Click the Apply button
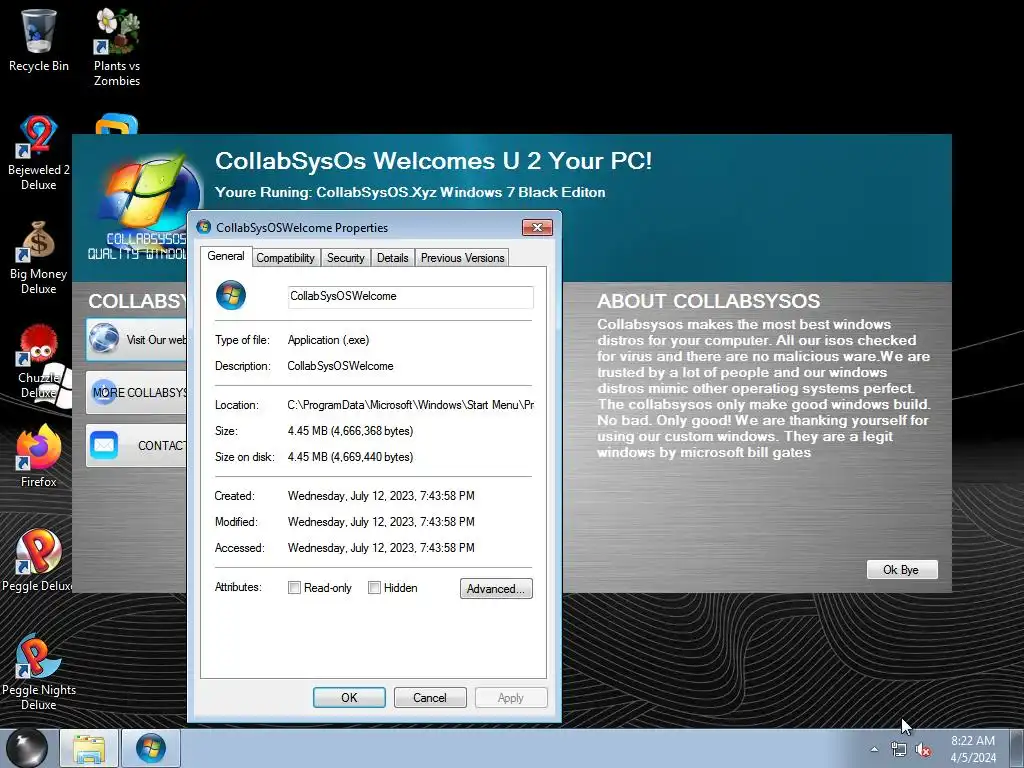Viewport: 1024px width, 768px height. coord(511,697)
